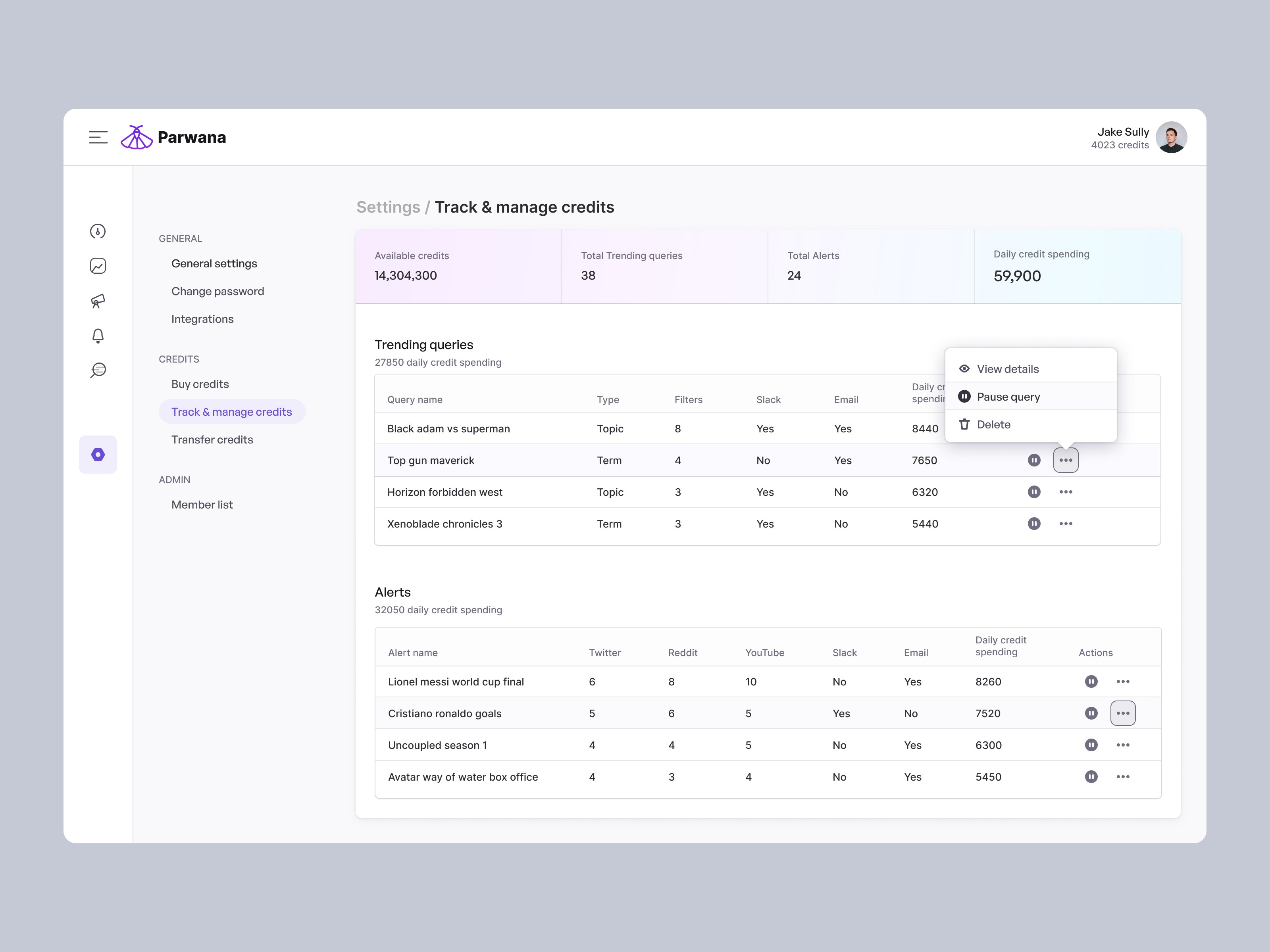Open the Buy credits page
The height and width of the screenshot is (952, 1270).
point(200,384)
